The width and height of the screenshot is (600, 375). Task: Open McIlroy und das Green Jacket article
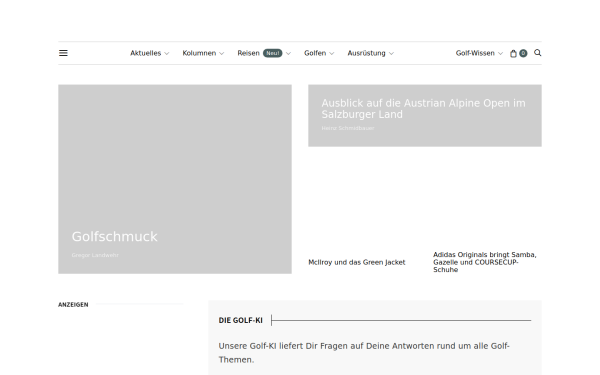(x=357, y=262)
